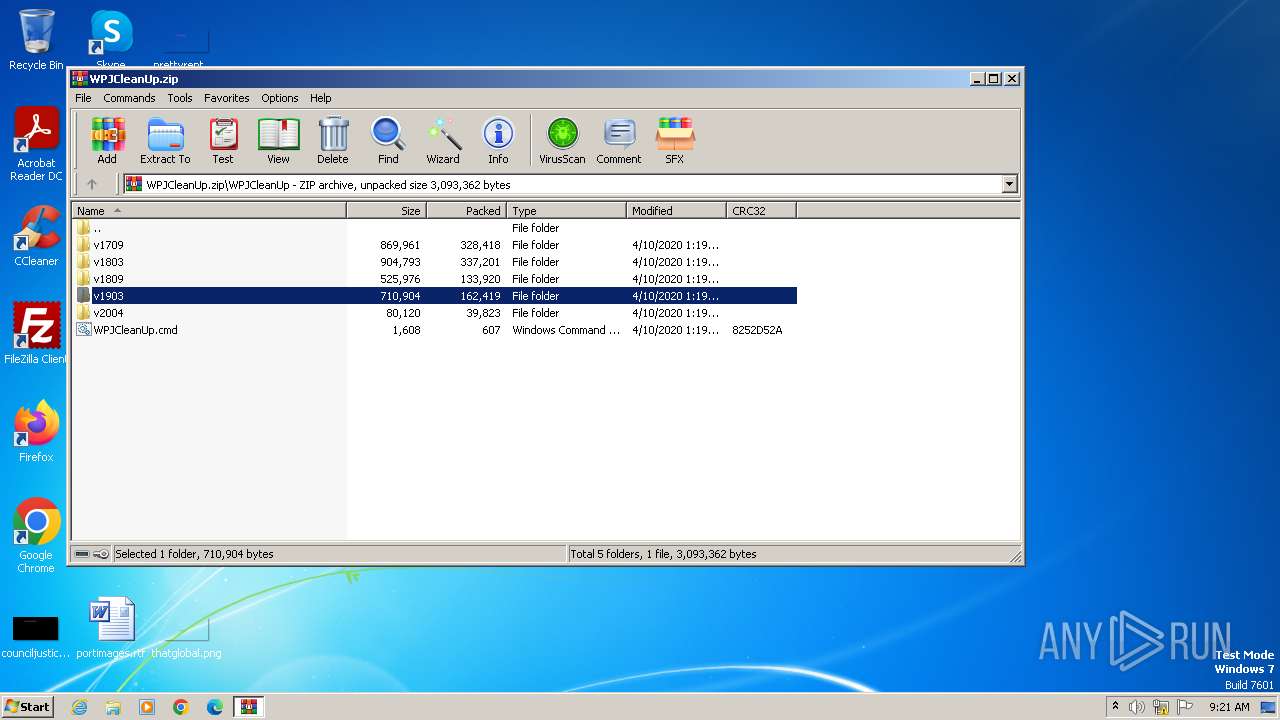
Task: Click size value 869,961
Action: pyautogui.click(x=400, y=245)
